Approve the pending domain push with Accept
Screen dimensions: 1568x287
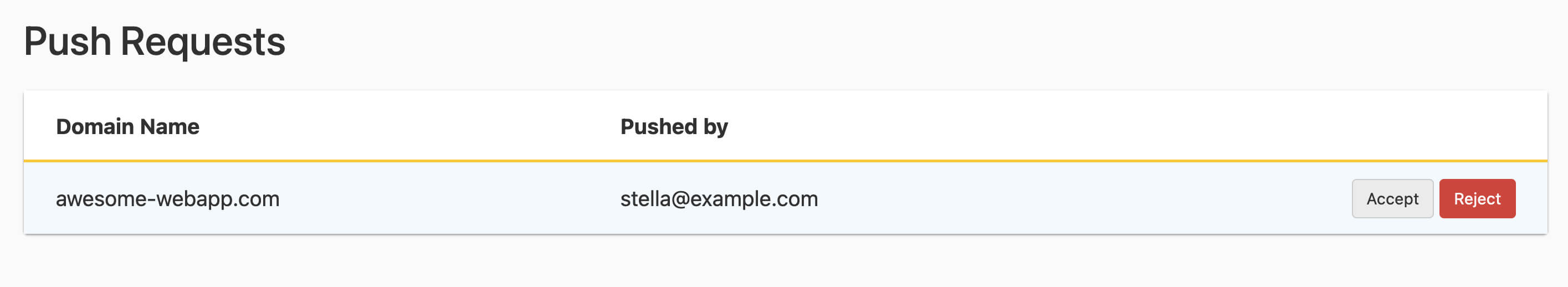[x=1392, y=199]
